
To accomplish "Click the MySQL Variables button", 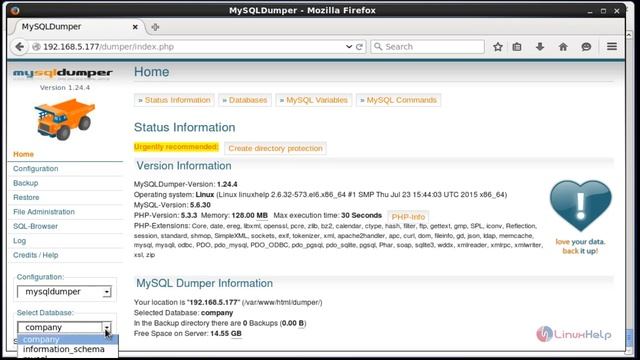I will click(x=314, y=100).
